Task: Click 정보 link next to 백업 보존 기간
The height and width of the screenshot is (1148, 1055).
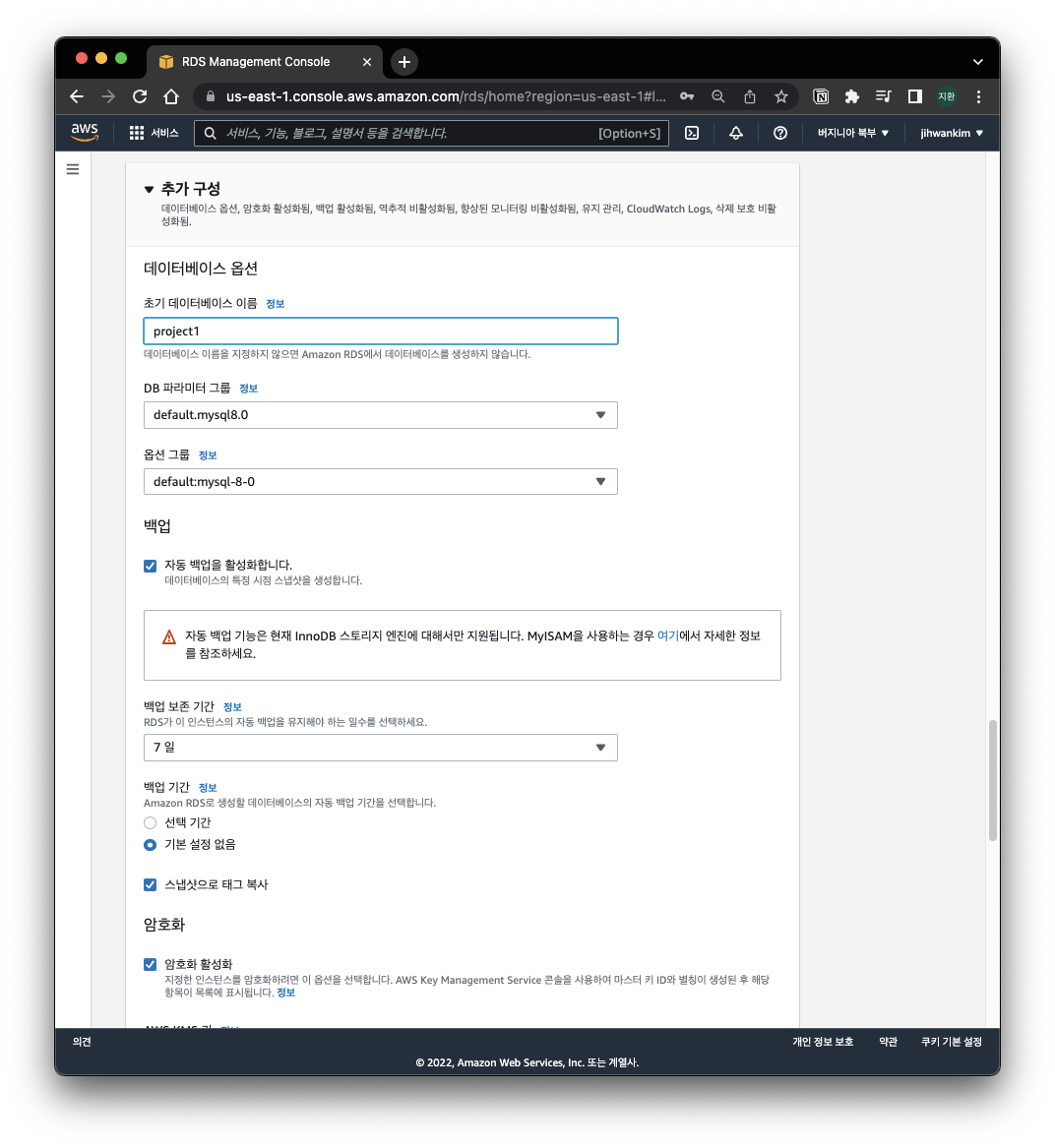Action: click(232, 707)
